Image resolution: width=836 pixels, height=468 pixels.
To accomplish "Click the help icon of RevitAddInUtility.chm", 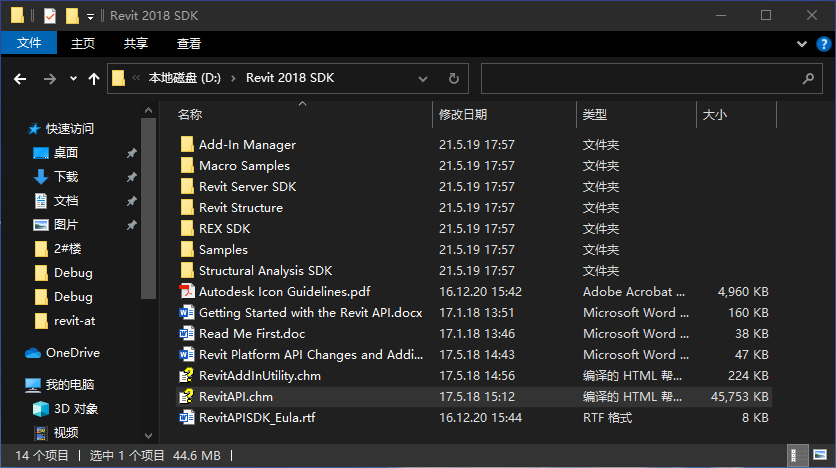I will coord(187,376).
